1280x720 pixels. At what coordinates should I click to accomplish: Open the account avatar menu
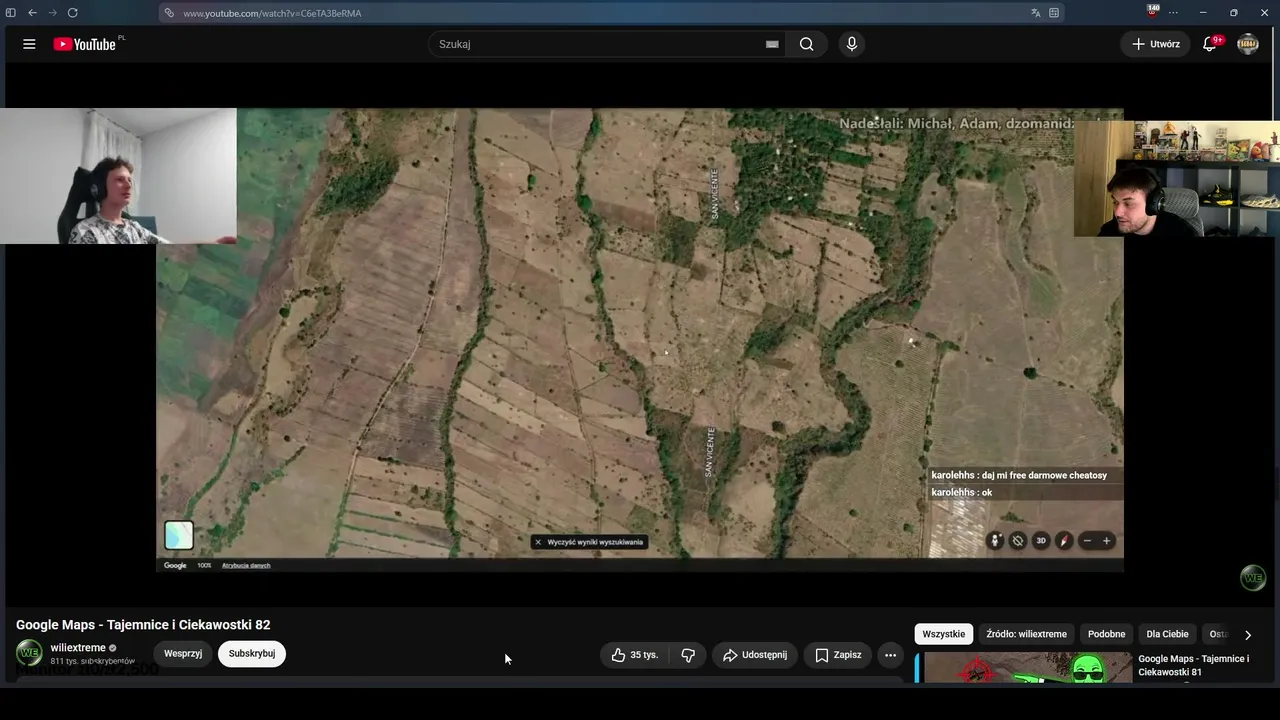click(x=1248, y=44)
